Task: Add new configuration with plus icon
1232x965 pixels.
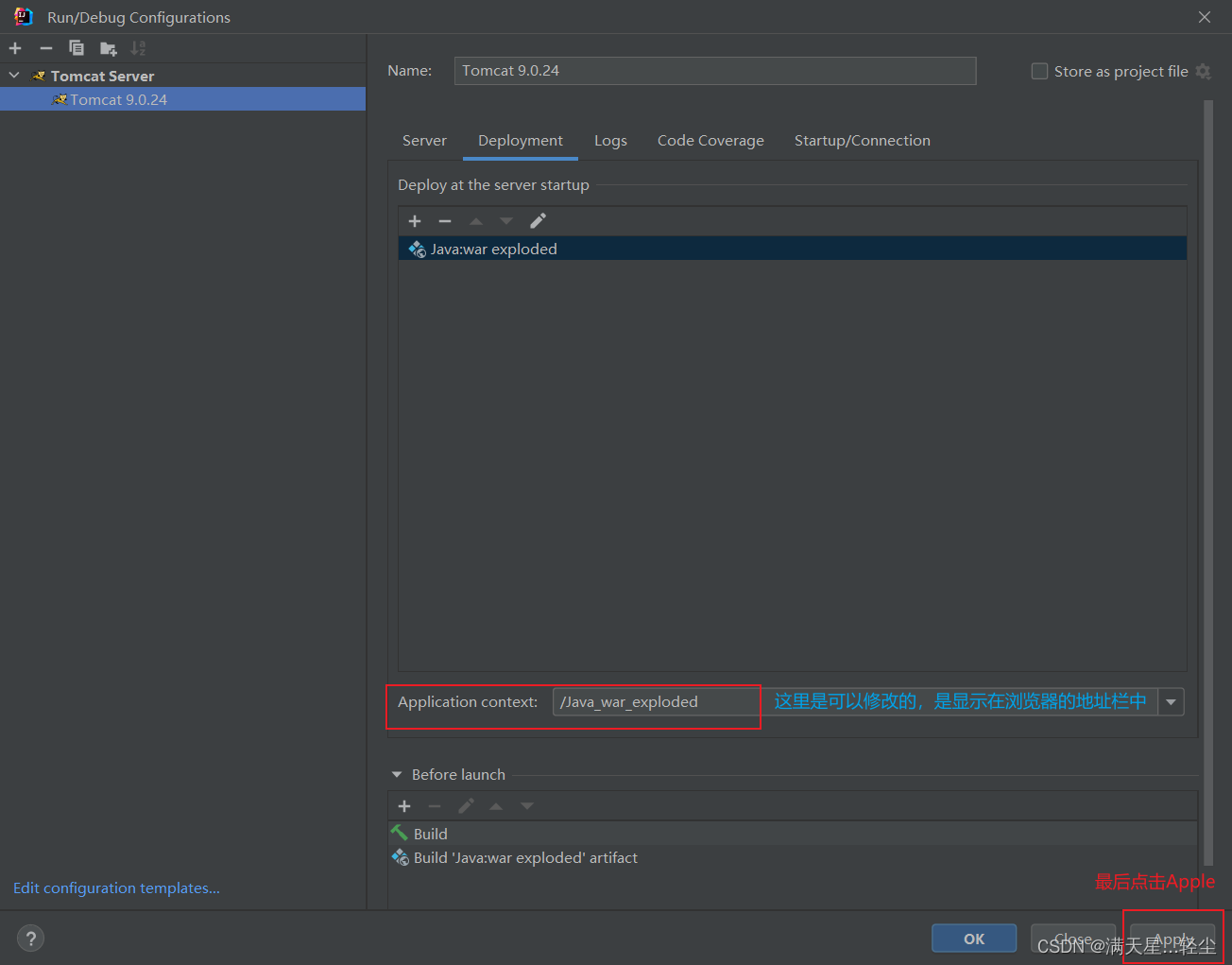Action: pyautogui.click(x=15, y=48)
